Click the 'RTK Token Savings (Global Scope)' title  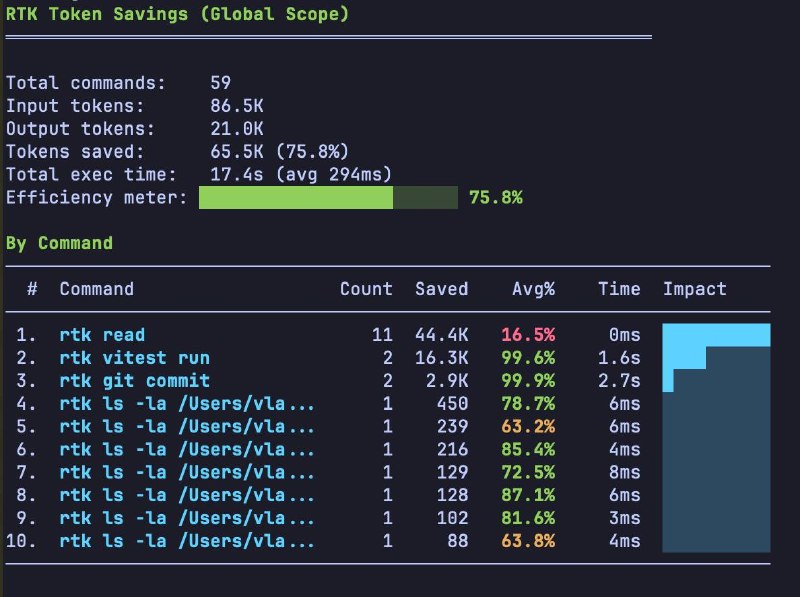178,14
